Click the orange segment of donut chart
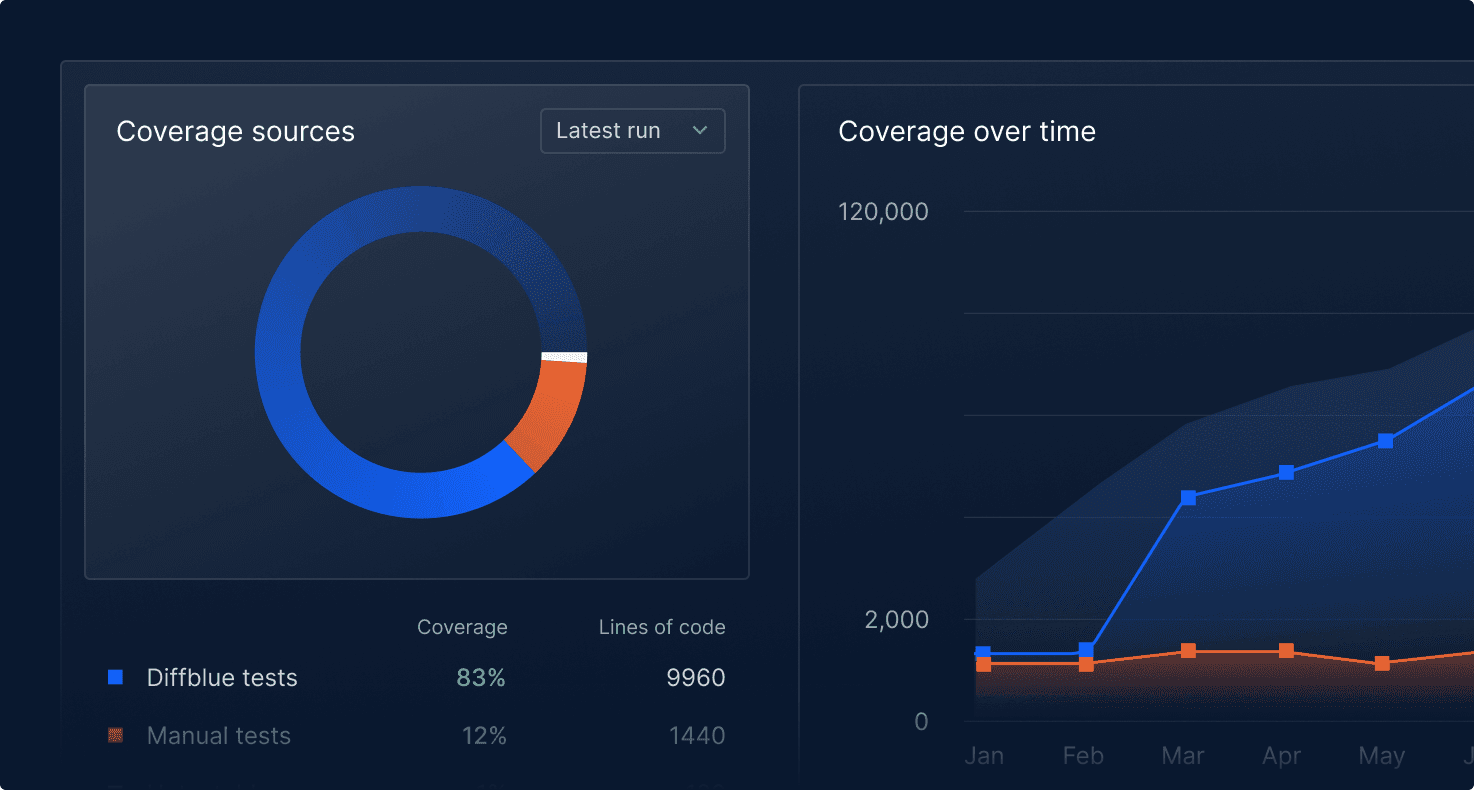Image resolution: width=1474 pixels, height=790 pixels. [553, 410]
